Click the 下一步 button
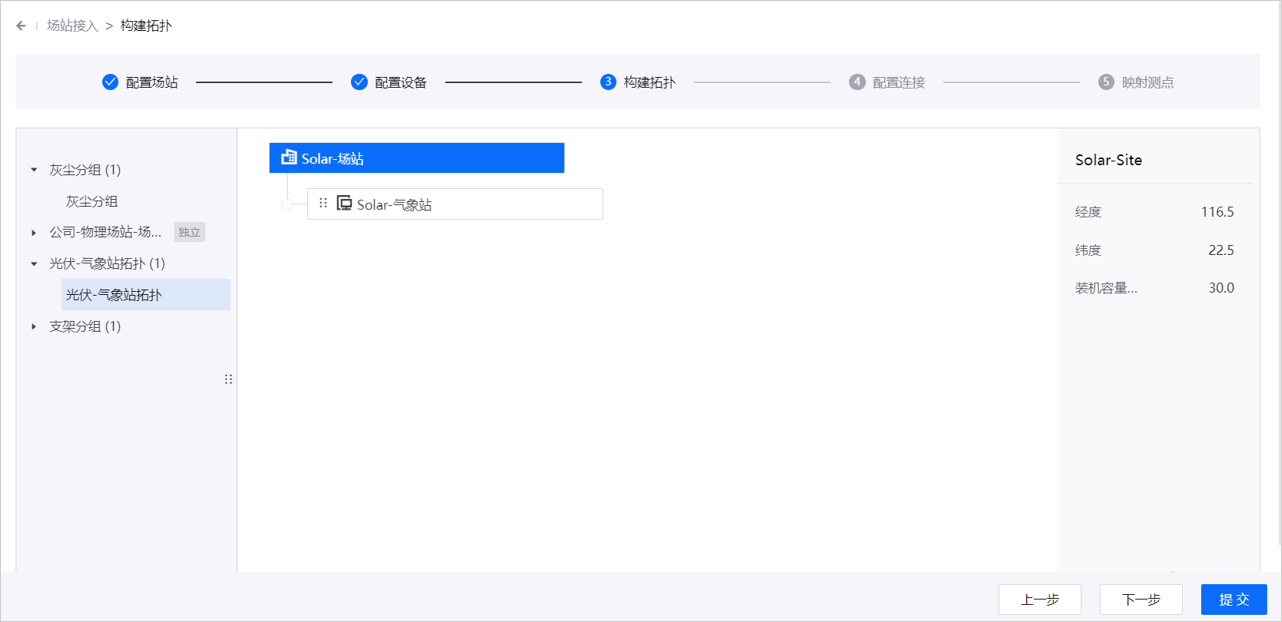Image resolution: width=1282 pixels, height=622 pixels. pyautogui.click(x=1141, y=599)
